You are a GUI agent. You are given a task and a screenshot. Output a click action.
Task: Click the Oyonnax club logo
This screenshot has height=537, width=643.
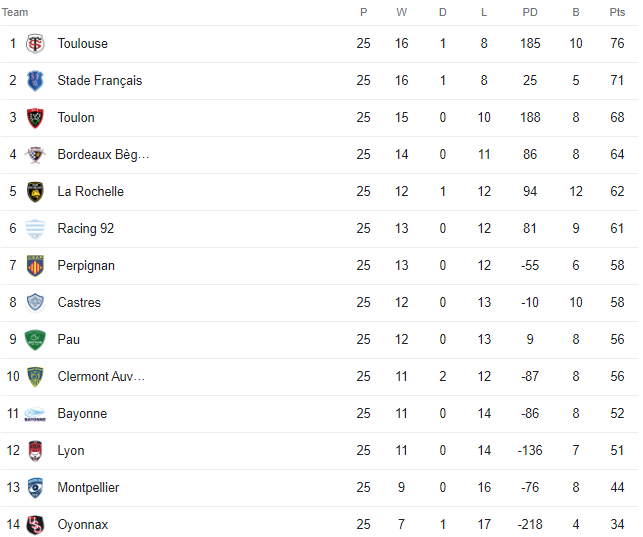[35, 525]
